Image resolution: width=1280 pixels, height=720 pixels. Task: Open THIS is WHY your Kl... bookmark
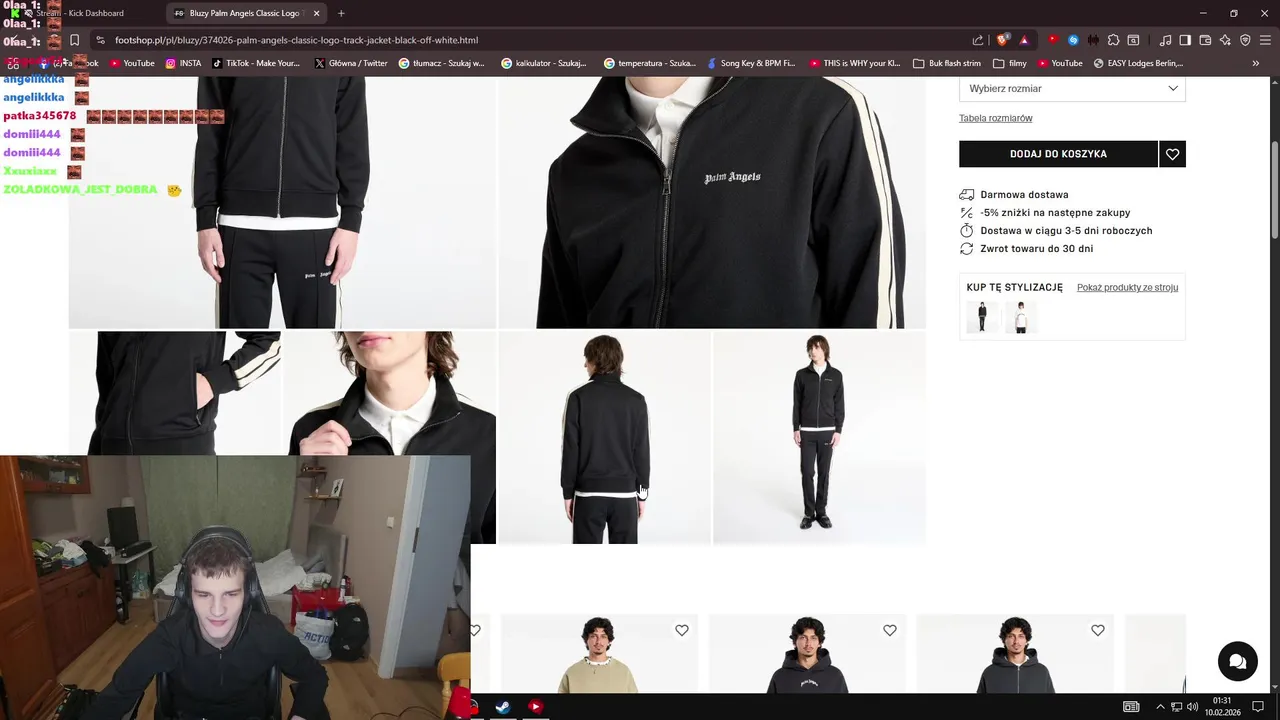[x=855, y=63]
